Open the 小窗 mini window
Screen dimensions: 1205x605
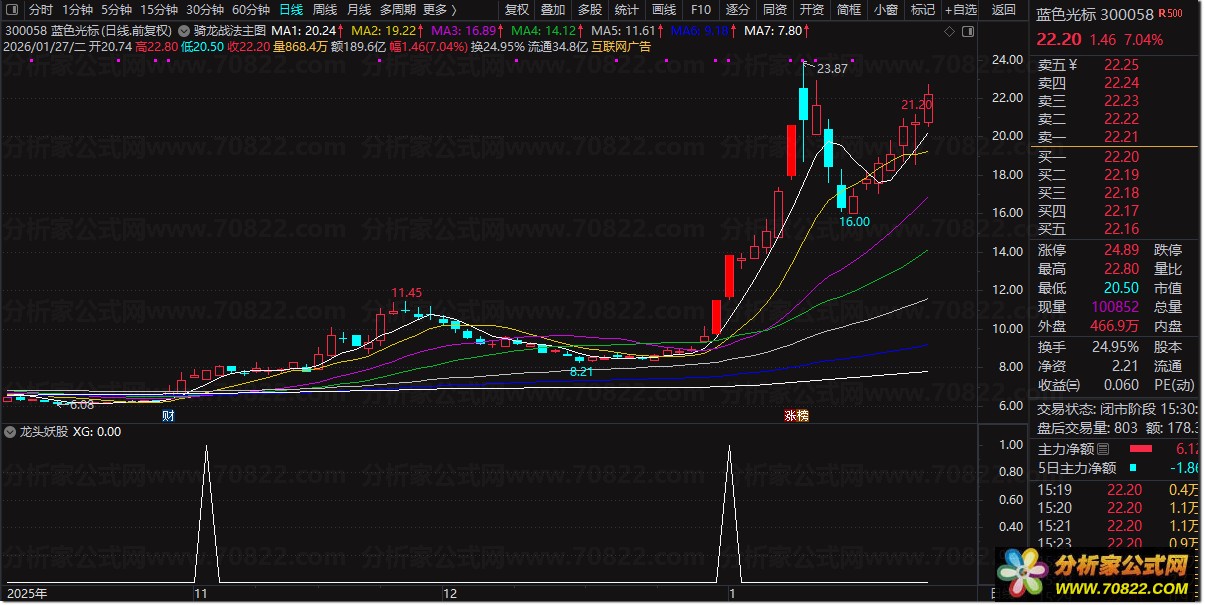coord(886,9)
